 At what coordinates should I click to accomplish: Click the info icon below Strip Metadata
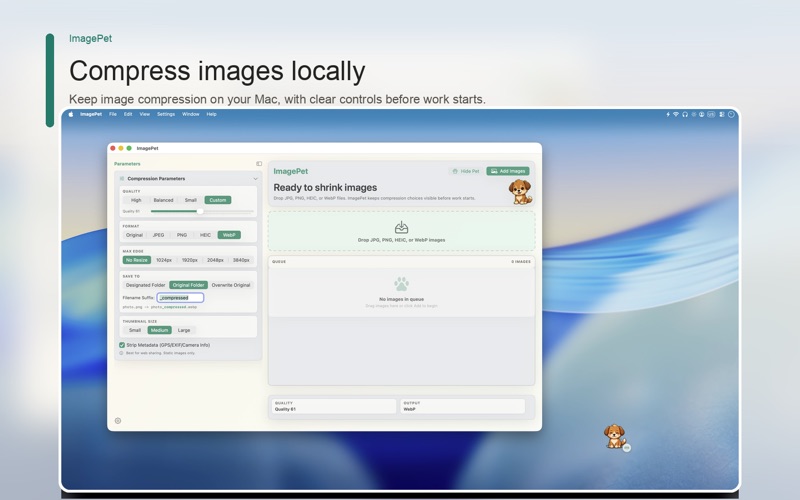pos(121,353)
